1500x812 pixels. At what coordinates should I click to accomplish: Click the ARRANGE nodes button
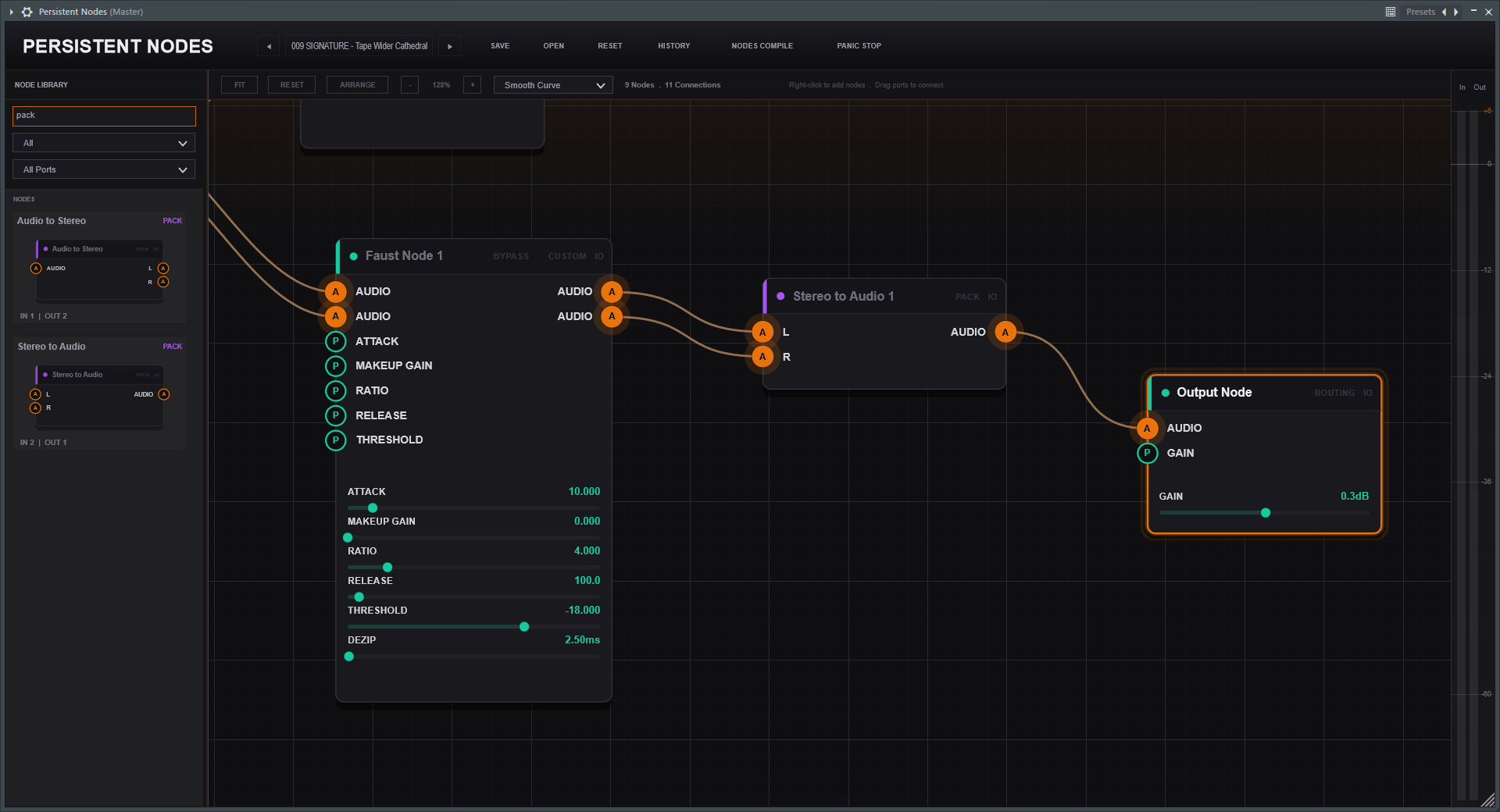[358, 85]
